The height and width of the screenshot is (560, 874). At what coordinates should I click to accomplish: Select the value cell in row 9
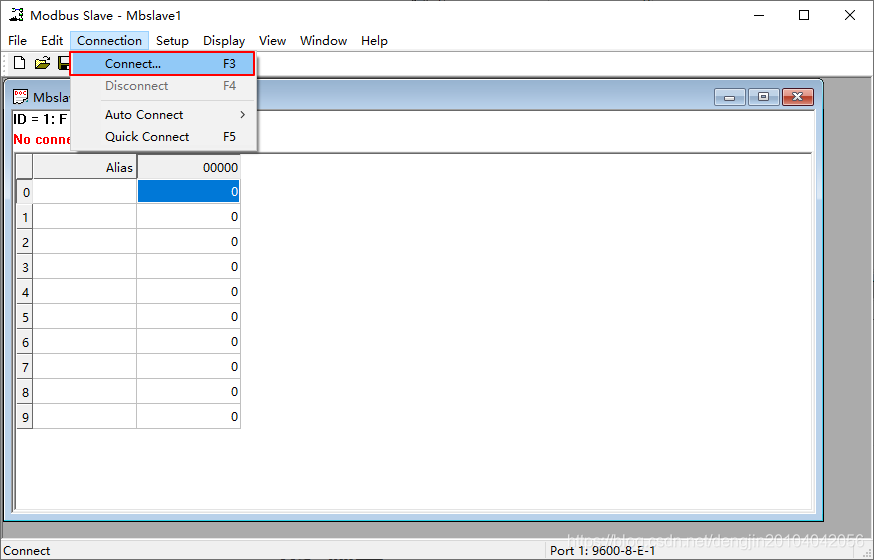coord(188,416)
